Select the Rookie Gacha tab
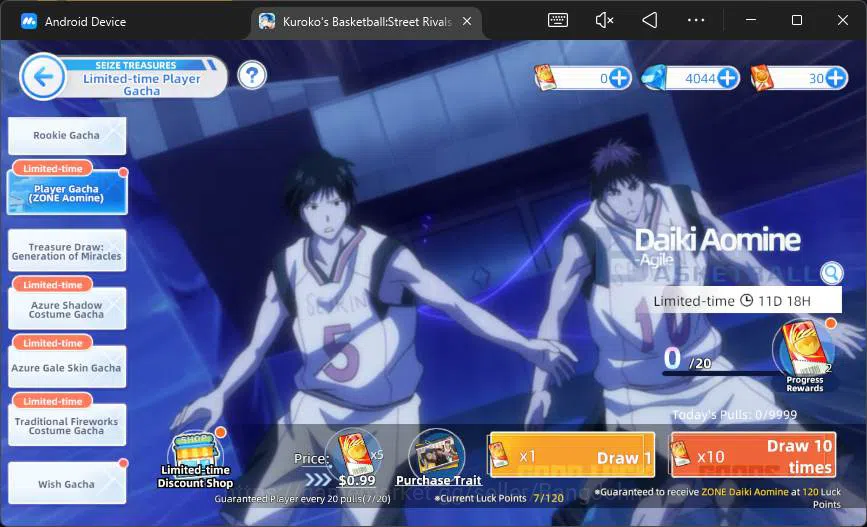This screenshot has width=867, height=527. [67, 135]
